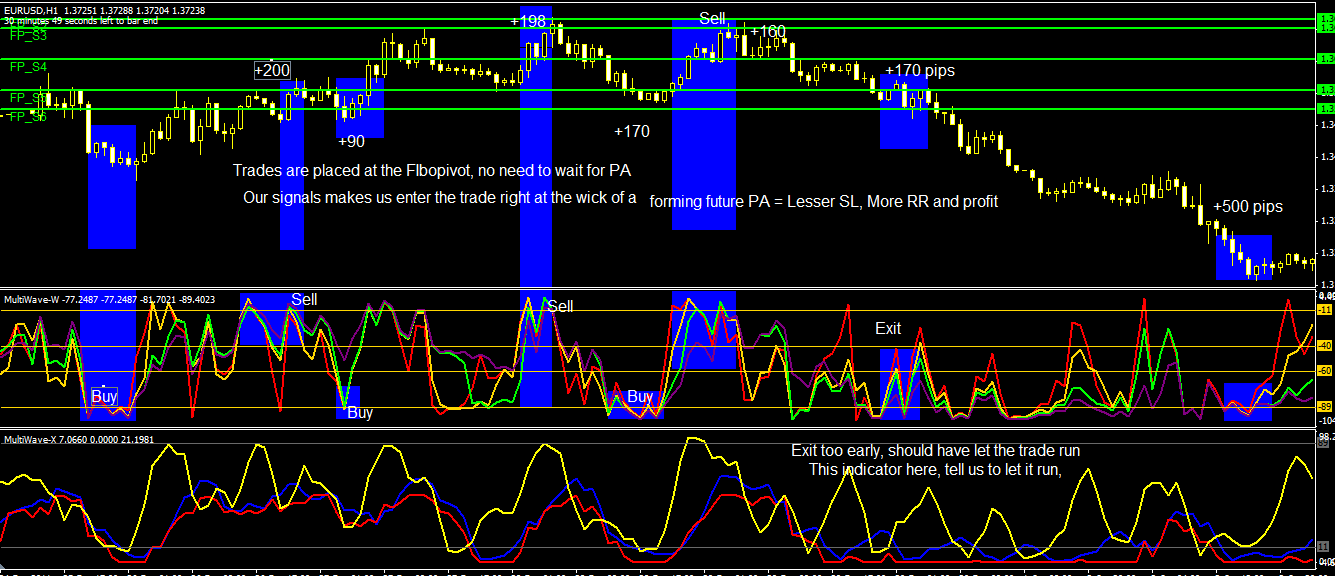Select the boxed '+200' text label
The image size is (1335, 576).
click(272, 70)
